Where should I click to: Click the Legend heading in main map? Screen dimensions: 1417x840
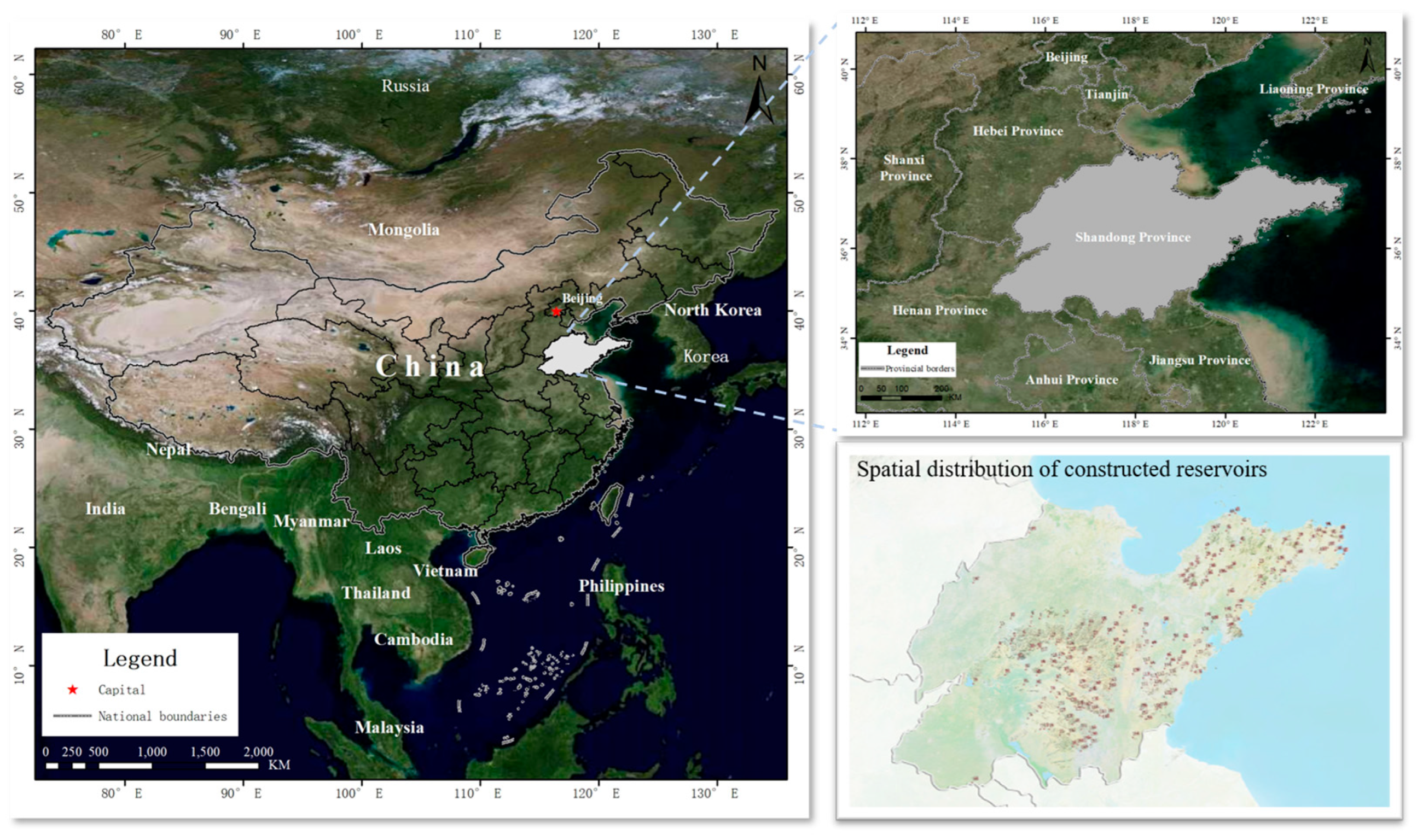coord(140,658)
